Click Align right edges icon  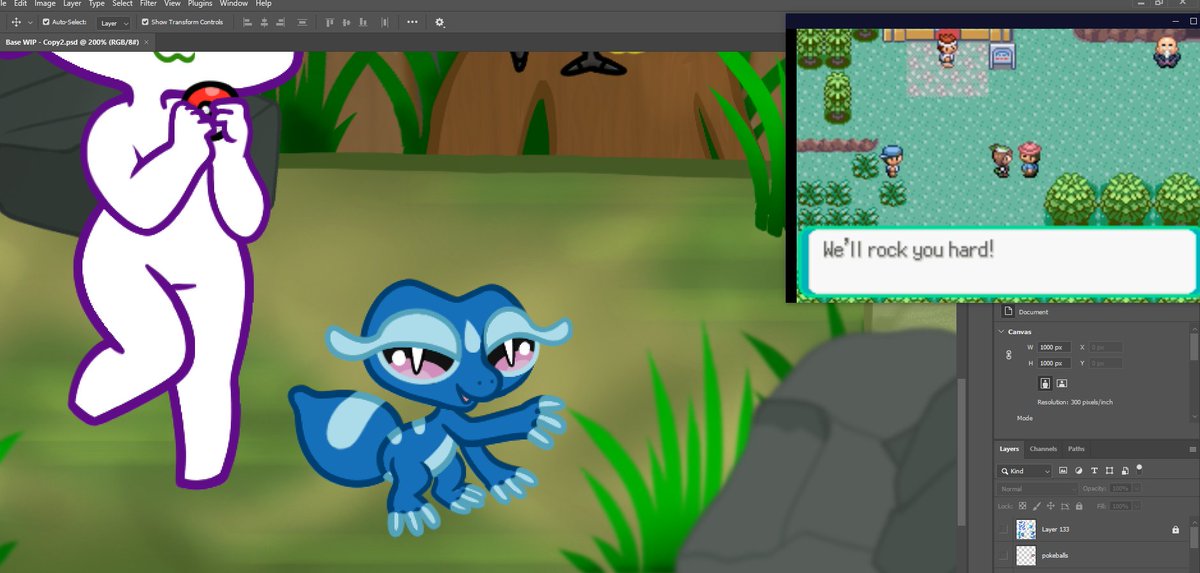click(x=282, y=21)
